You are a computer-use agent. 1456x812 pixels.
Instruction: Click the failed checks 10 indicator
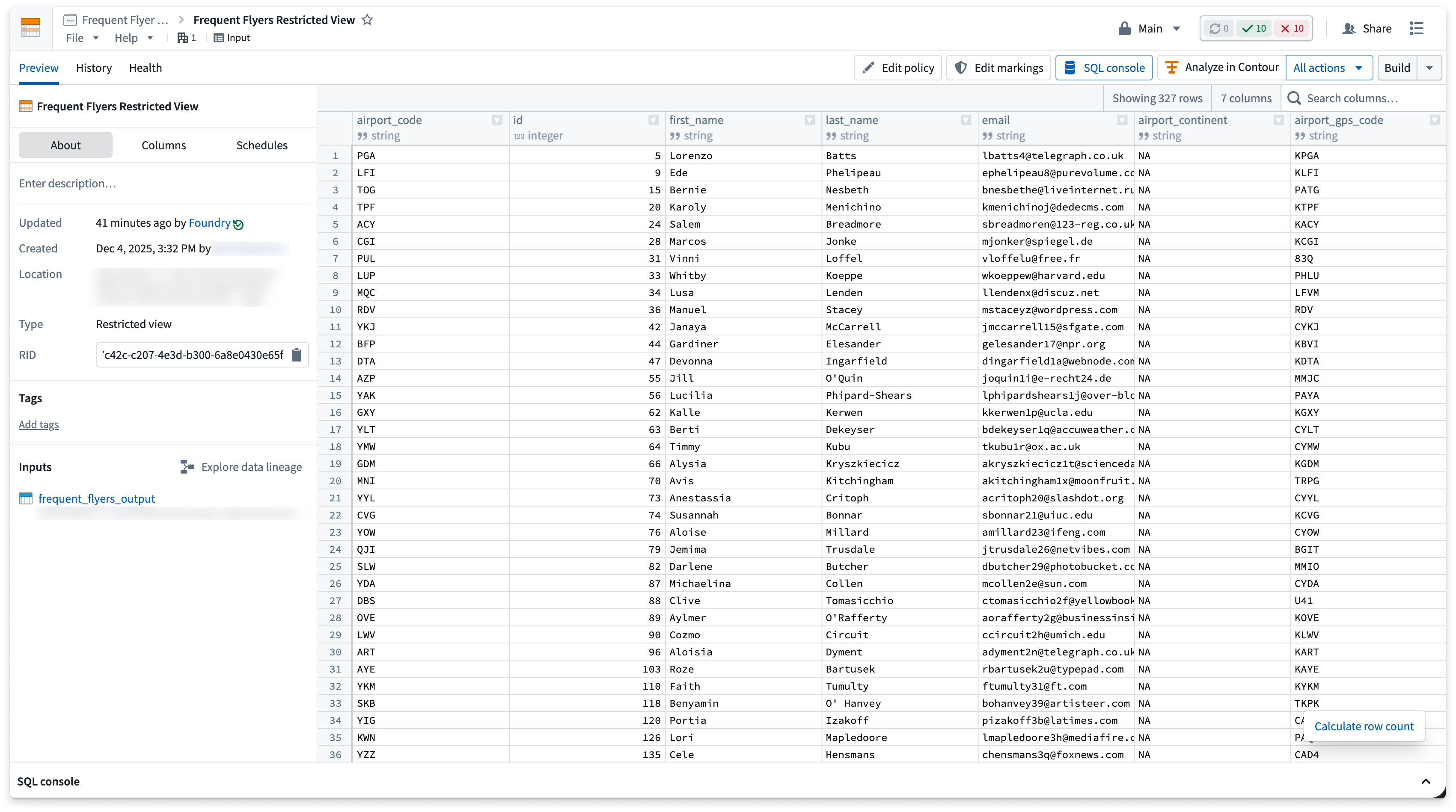(x=1293, y=28)
